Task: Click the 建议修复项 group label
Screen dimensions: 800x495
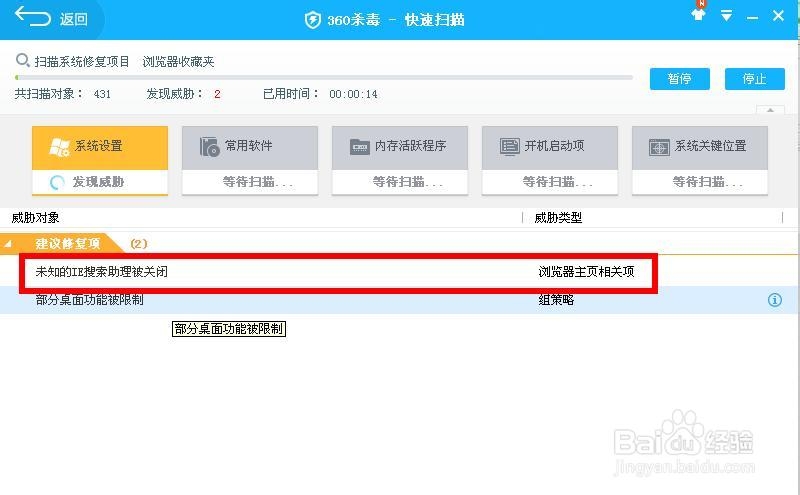Action: click(68, 244)
